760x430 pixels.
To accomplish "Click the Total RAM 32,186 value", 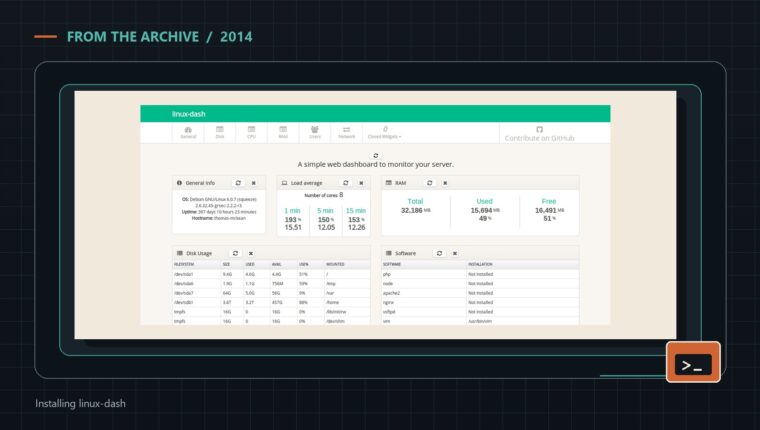I will tap(415, 210).
